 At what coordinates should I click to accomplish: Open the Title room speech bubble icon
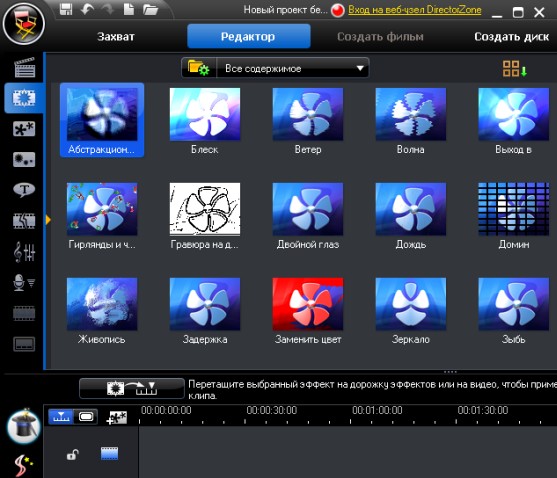24,190
